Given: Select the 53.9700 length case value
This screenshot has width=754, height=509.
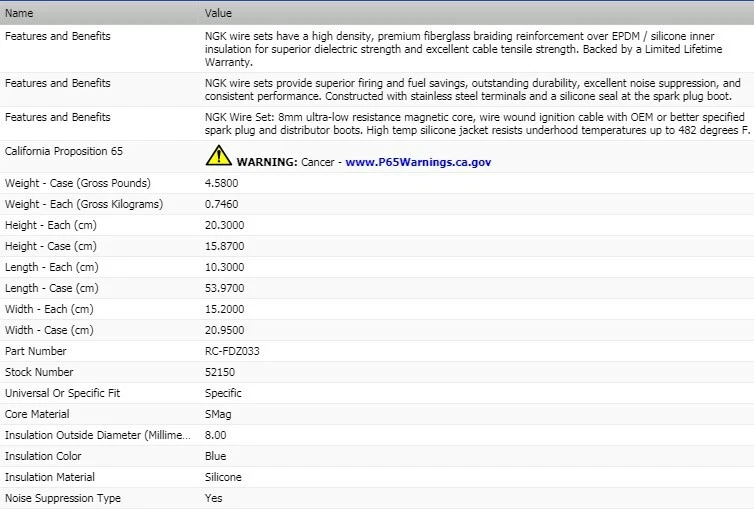Looking at the screenshot, I should point(225,288).
